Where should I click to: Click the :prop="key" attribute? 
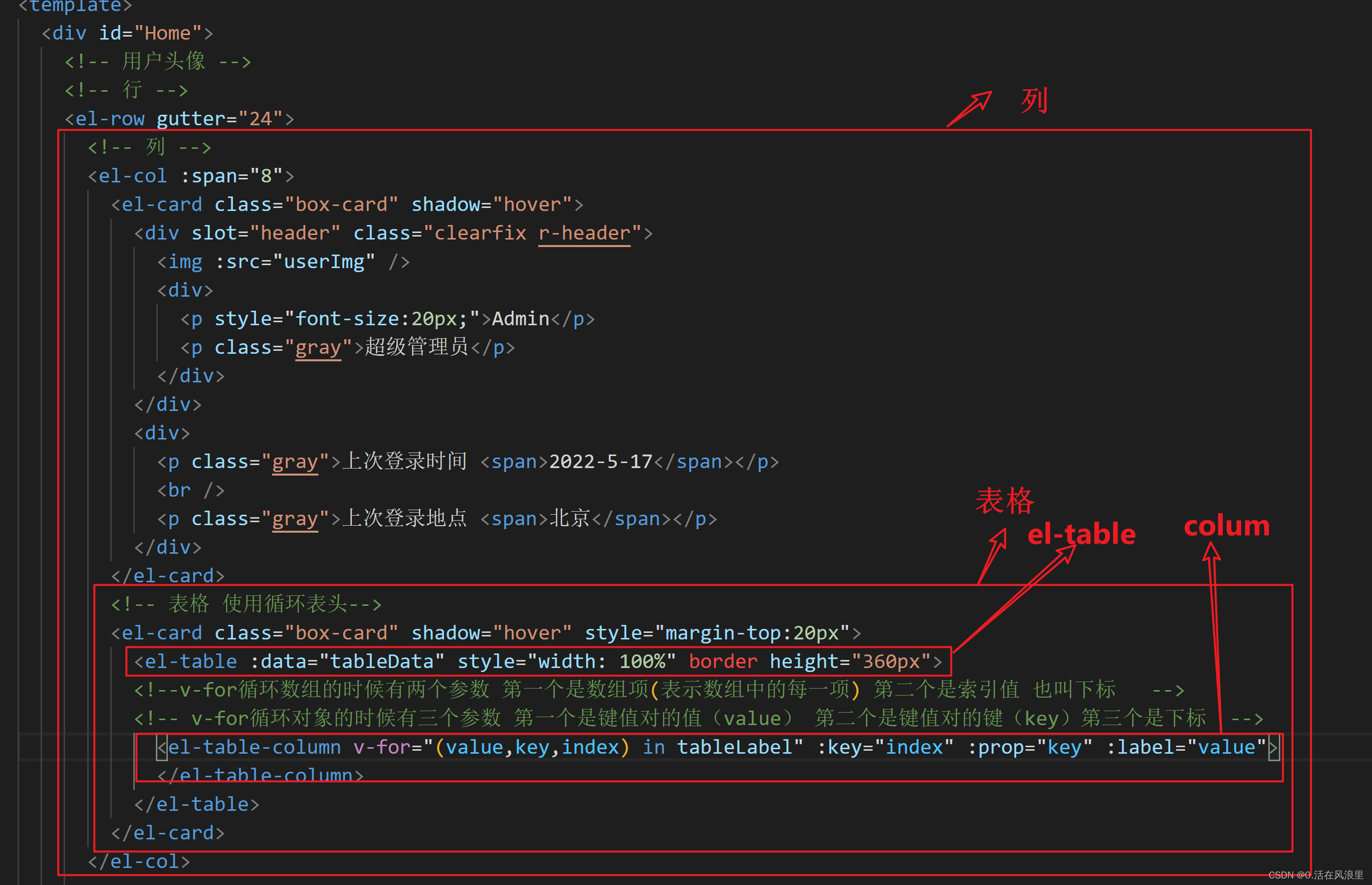pos(1030,747)
